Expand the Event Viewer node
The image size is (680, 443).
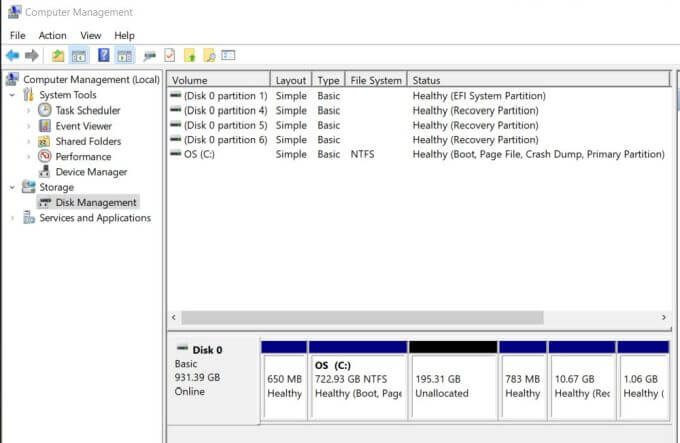29,126
